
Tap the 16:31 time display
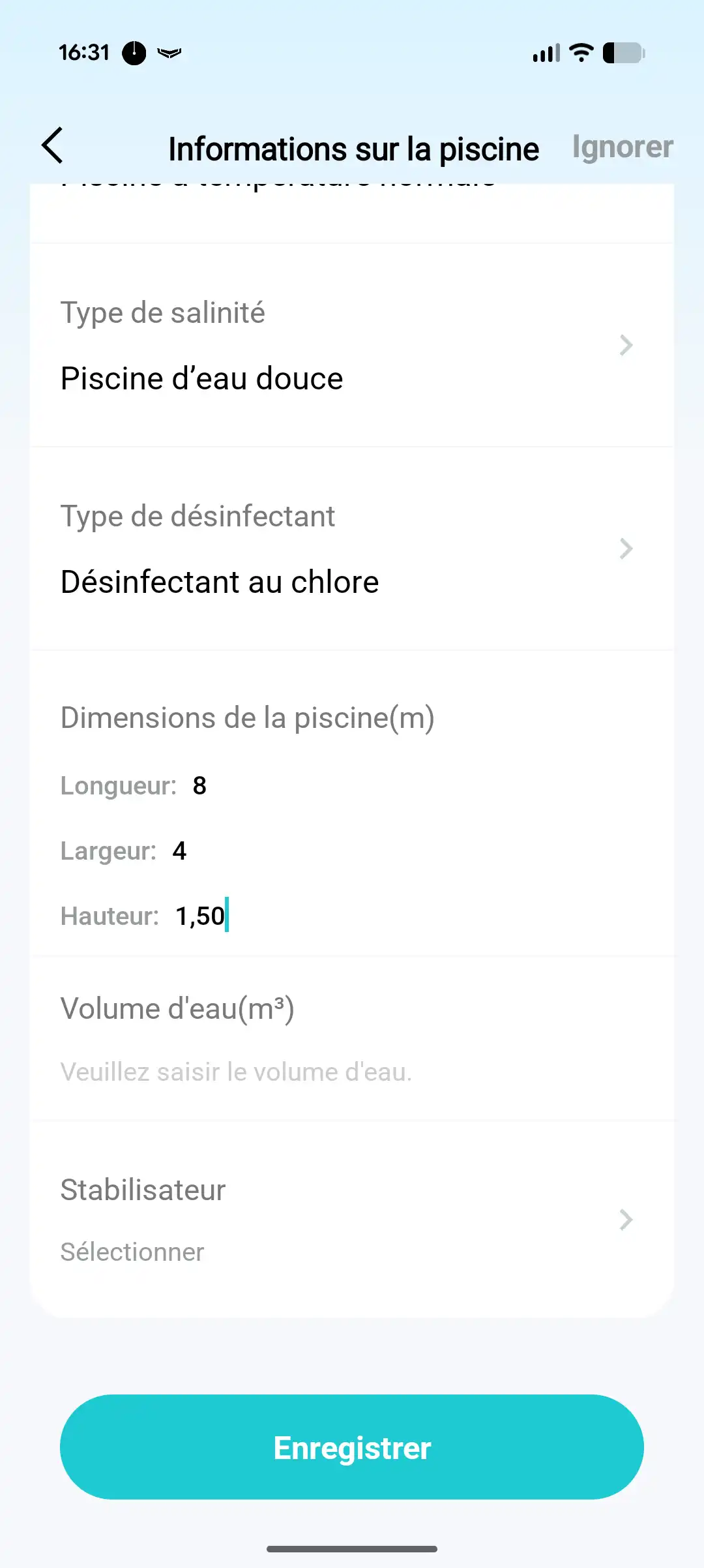pyautogui.click(x=84, y=52)
